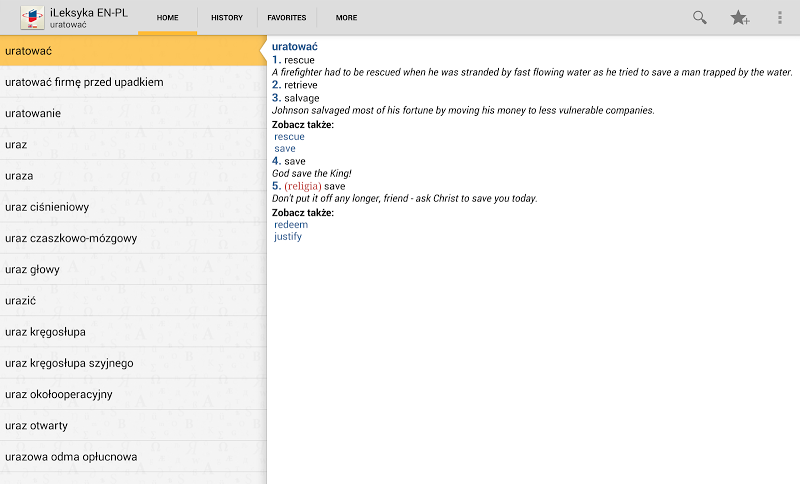The width and height of the screenshot is (800, 484).
Task: Add word to favorites star icon
Action: click(739, 17)
